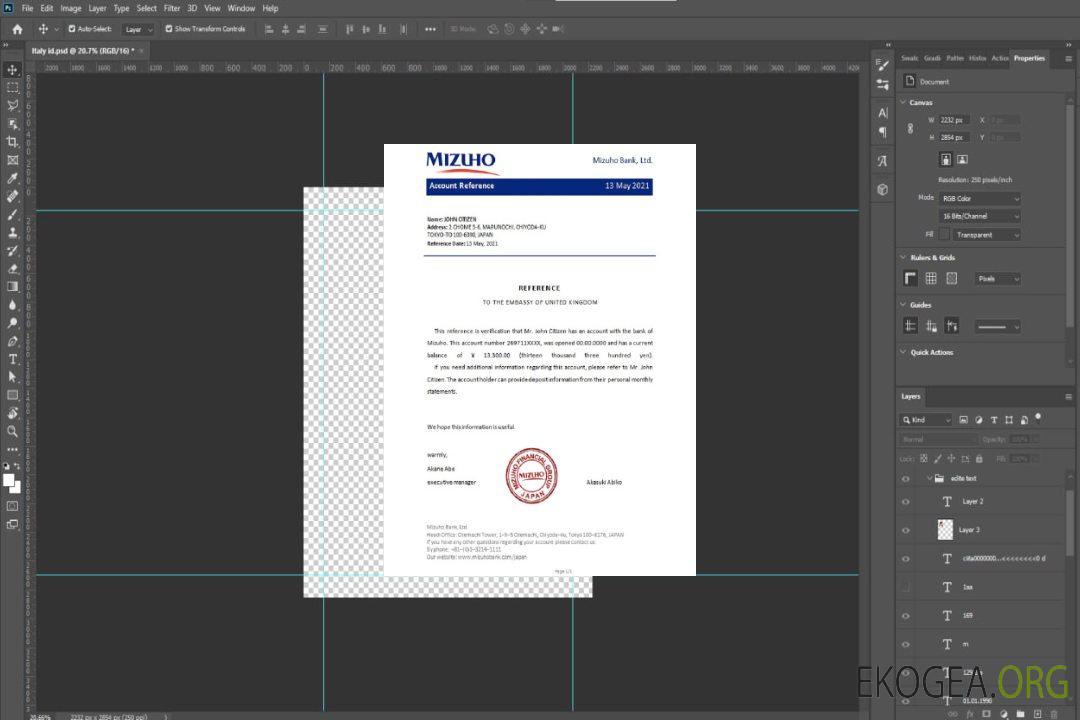
Task: Switch to the Properties tab
Action: point(1029,59)
